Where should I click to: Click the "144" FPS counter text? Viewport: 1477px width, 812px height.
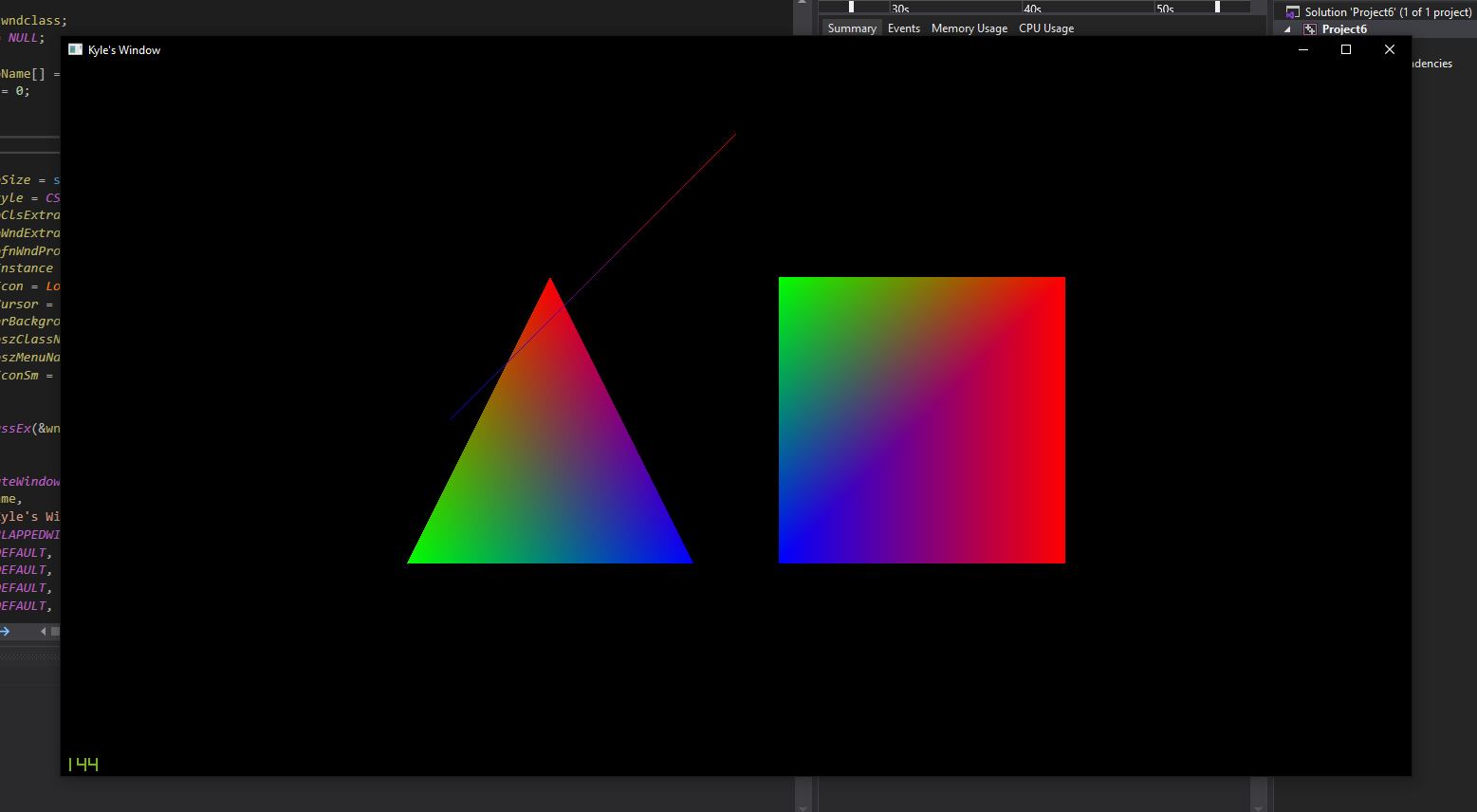pyautogui.click(x=83, y=764)
